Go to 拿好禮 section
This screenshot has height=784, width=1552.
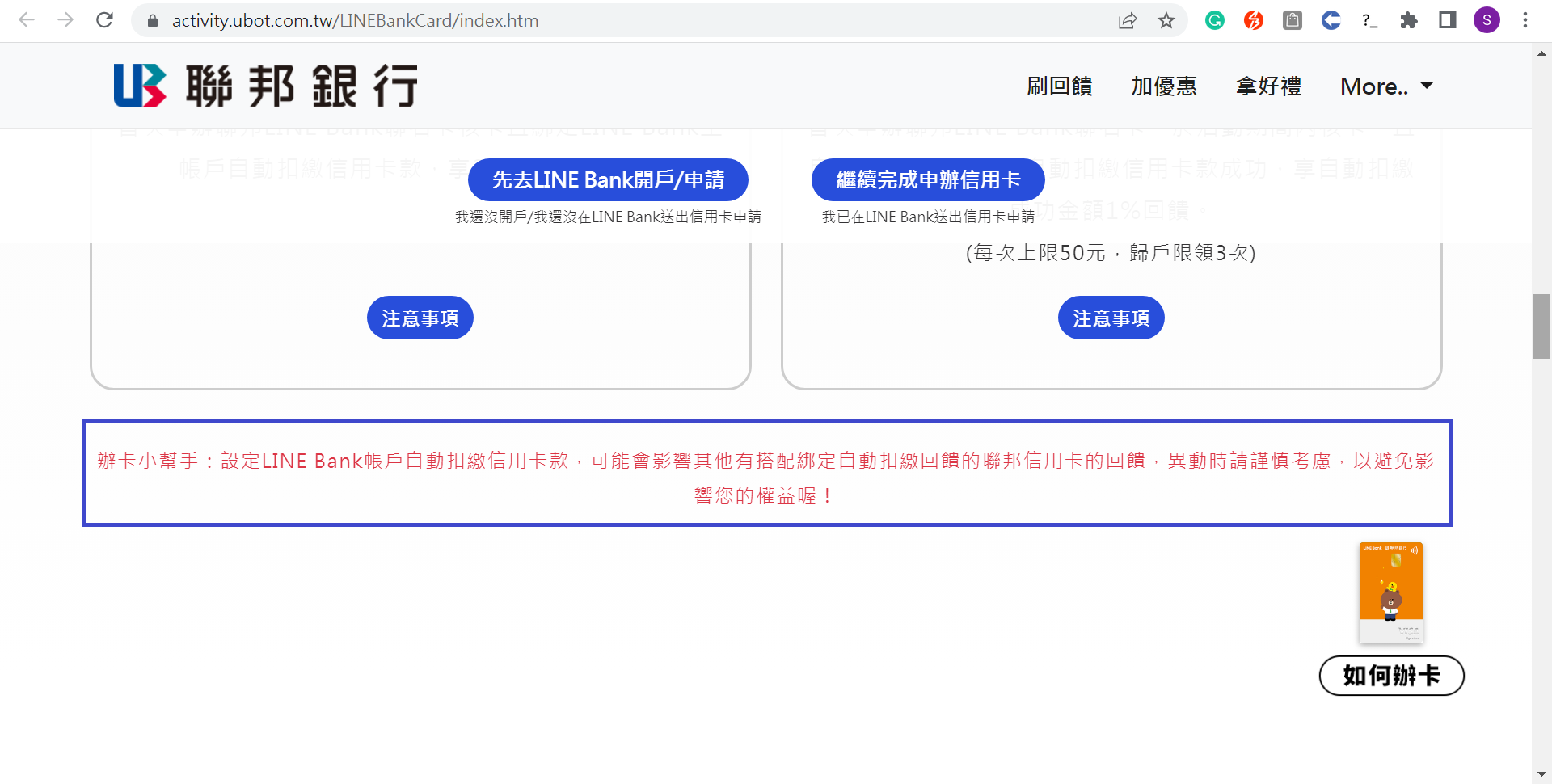(x=1268, y=86)
